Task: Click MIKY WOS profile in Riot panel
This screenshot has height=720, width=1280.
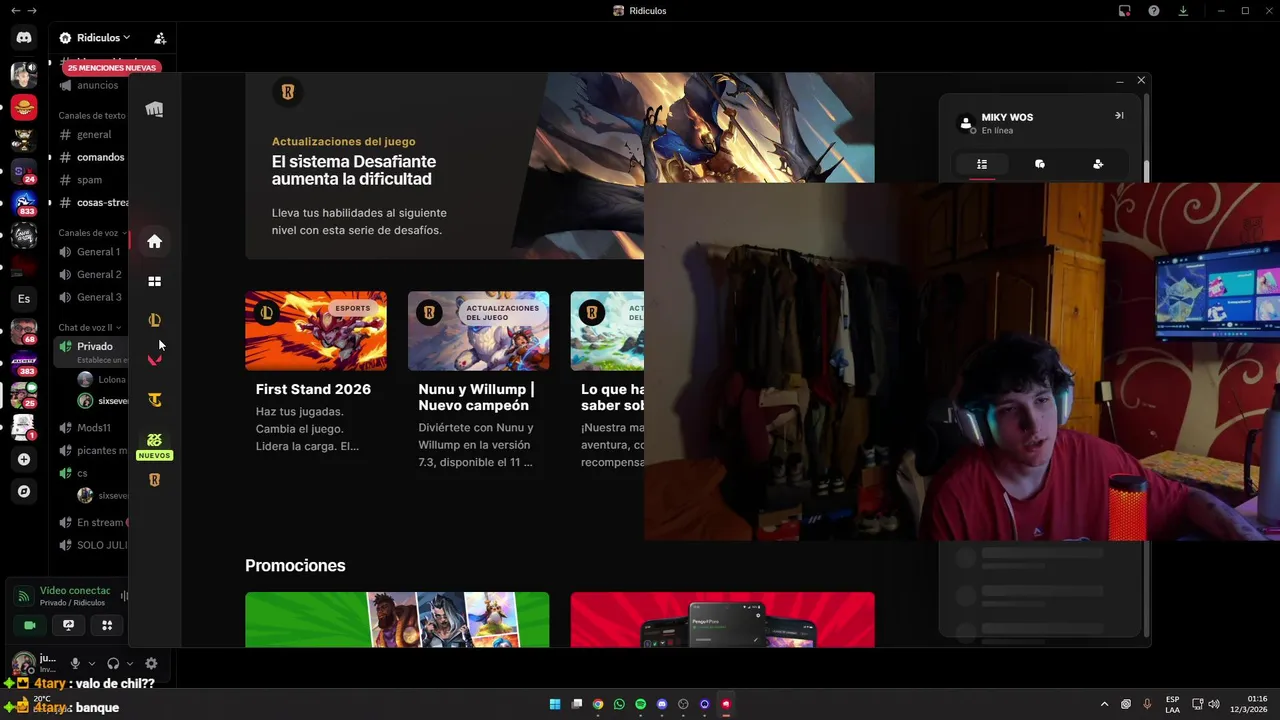Action: 998,123
